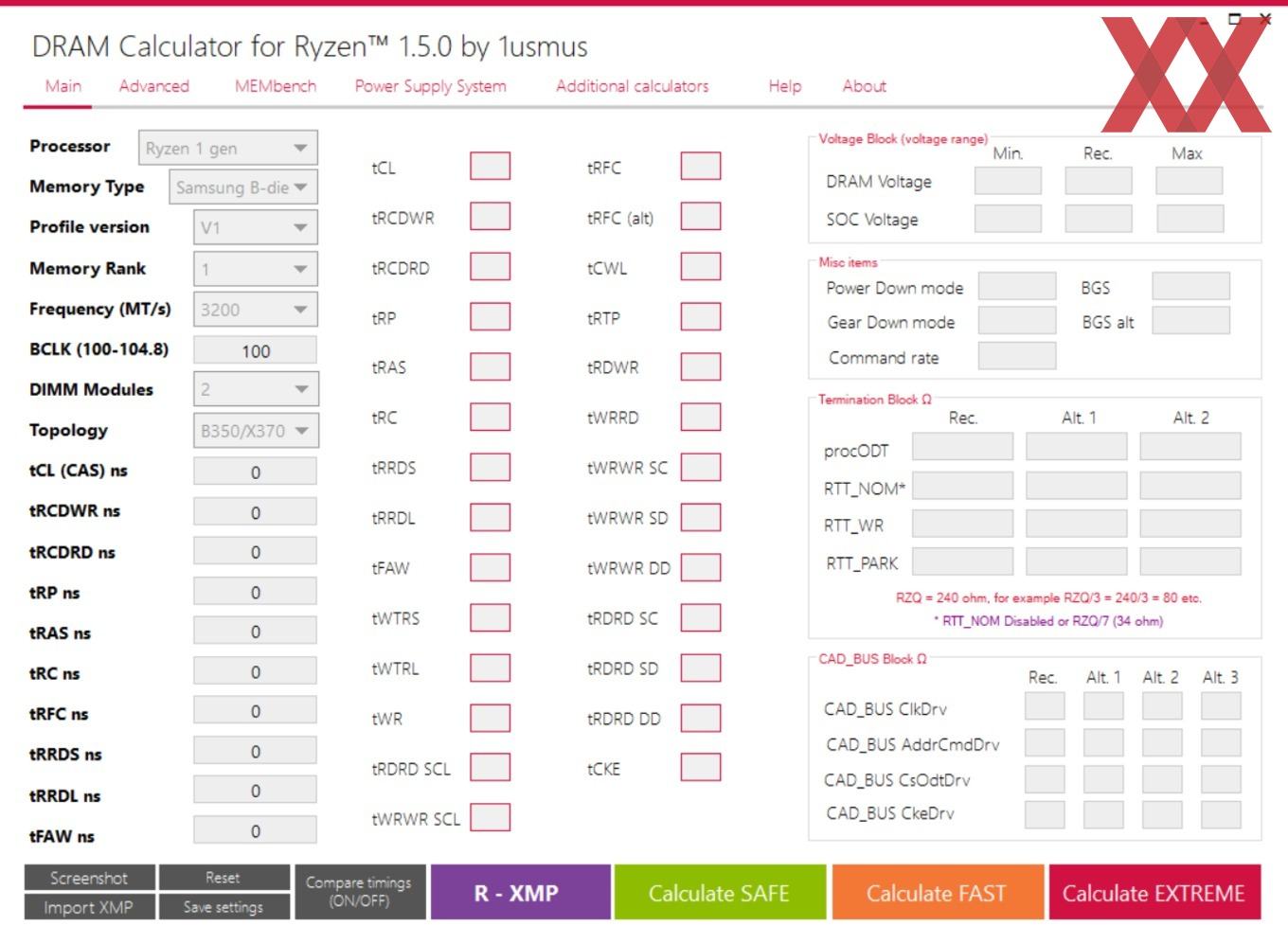Click the procODT Rec. field
The height and width of the screenshot is (944, 1288).
tap(963, 447)
